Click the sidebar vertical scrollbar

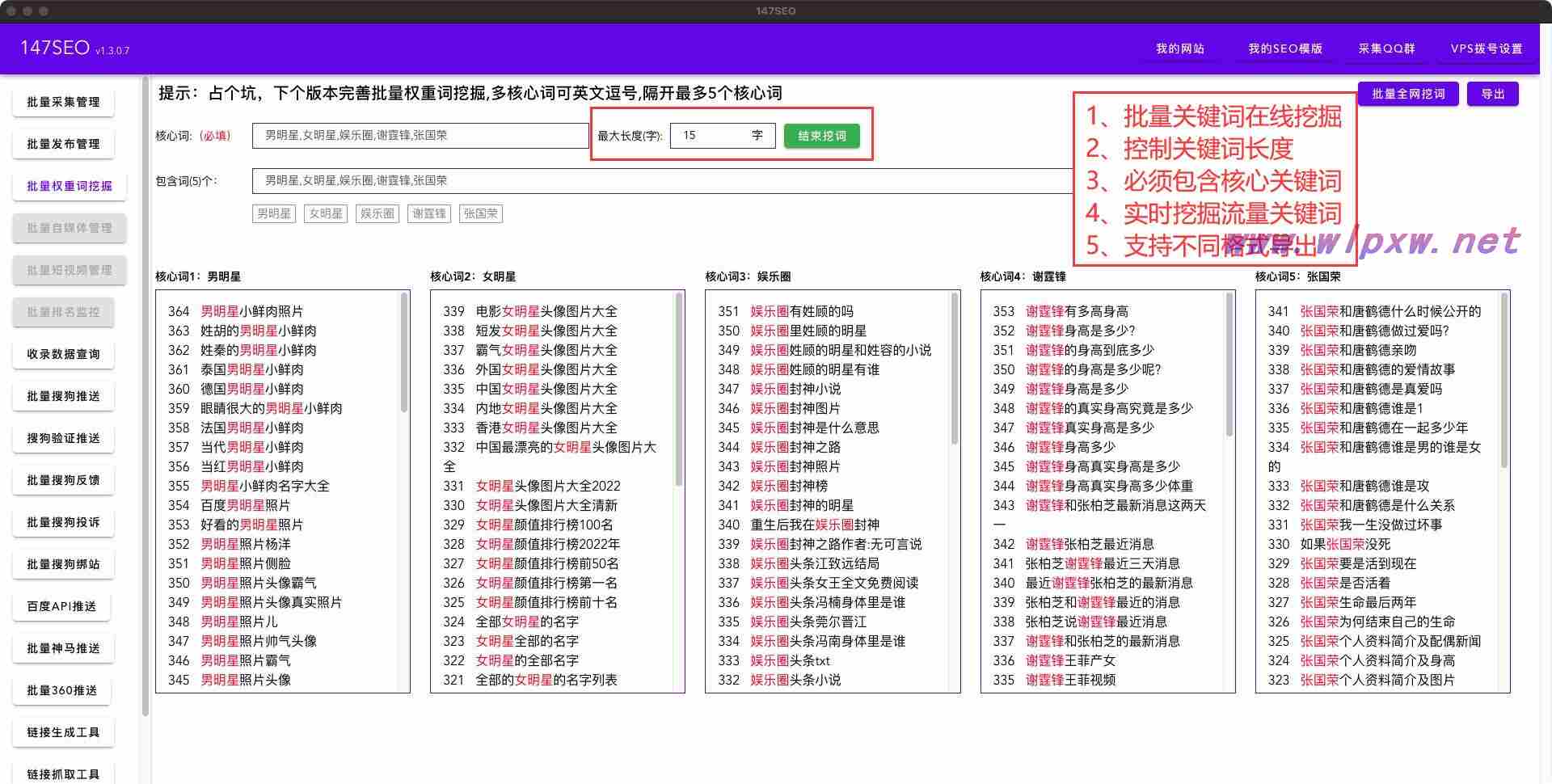click(145, 396)
